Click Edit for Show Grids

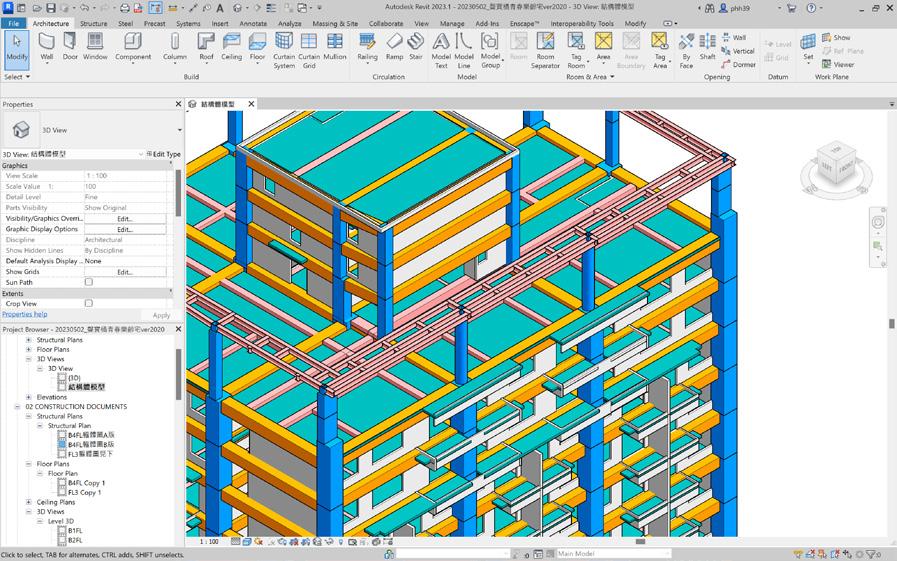coord(125,272)
